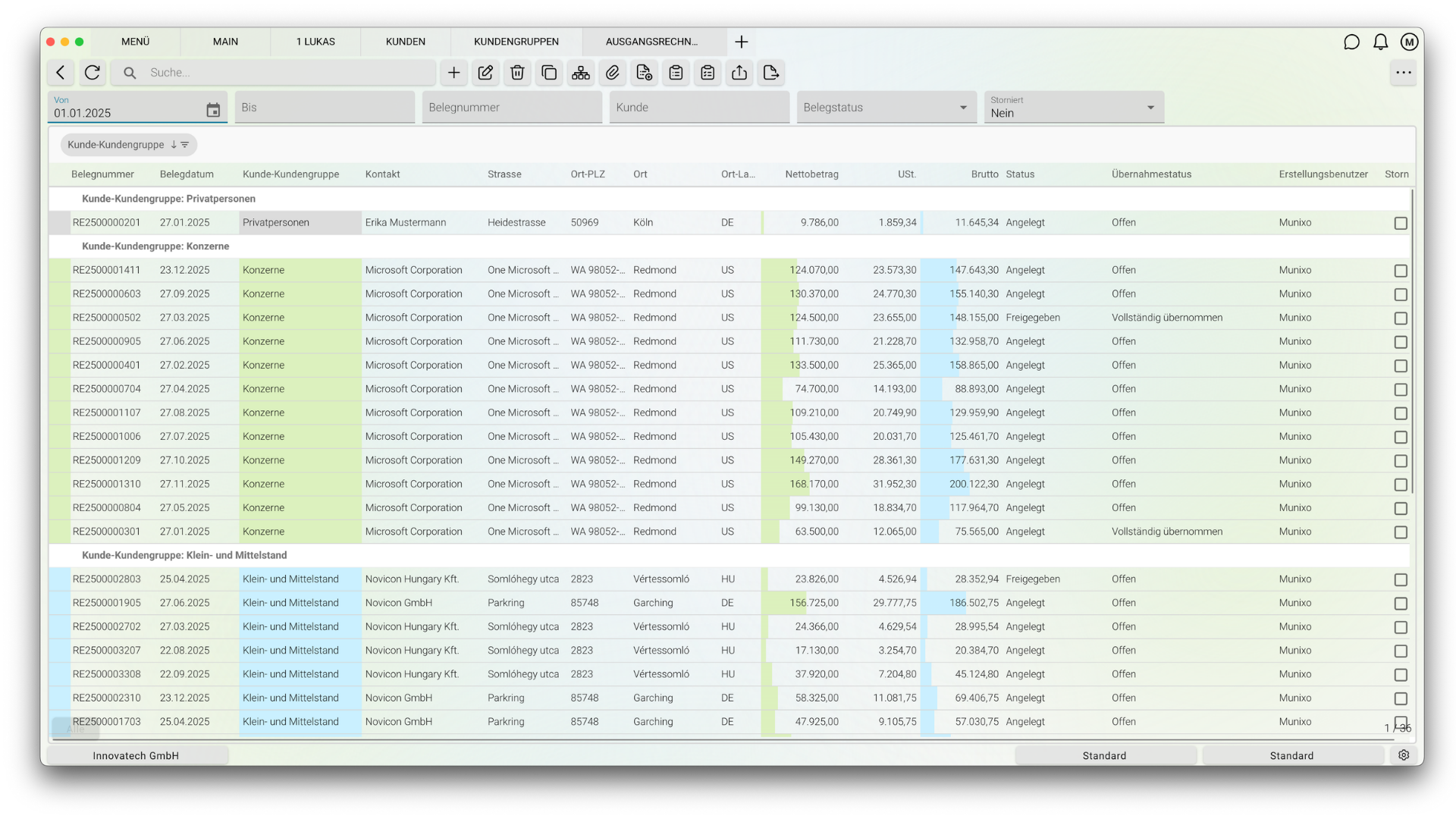Click into the Suche search field

coord(273,73)
